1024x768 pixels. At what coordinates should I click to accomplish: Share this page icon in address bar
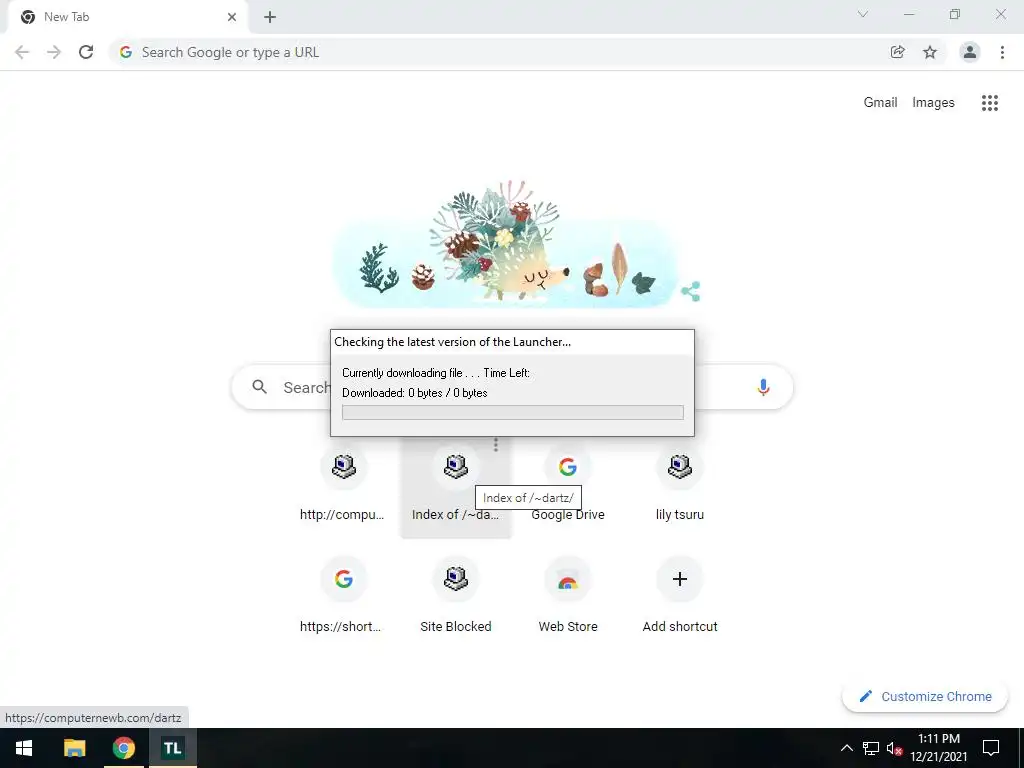pos(897,52)
